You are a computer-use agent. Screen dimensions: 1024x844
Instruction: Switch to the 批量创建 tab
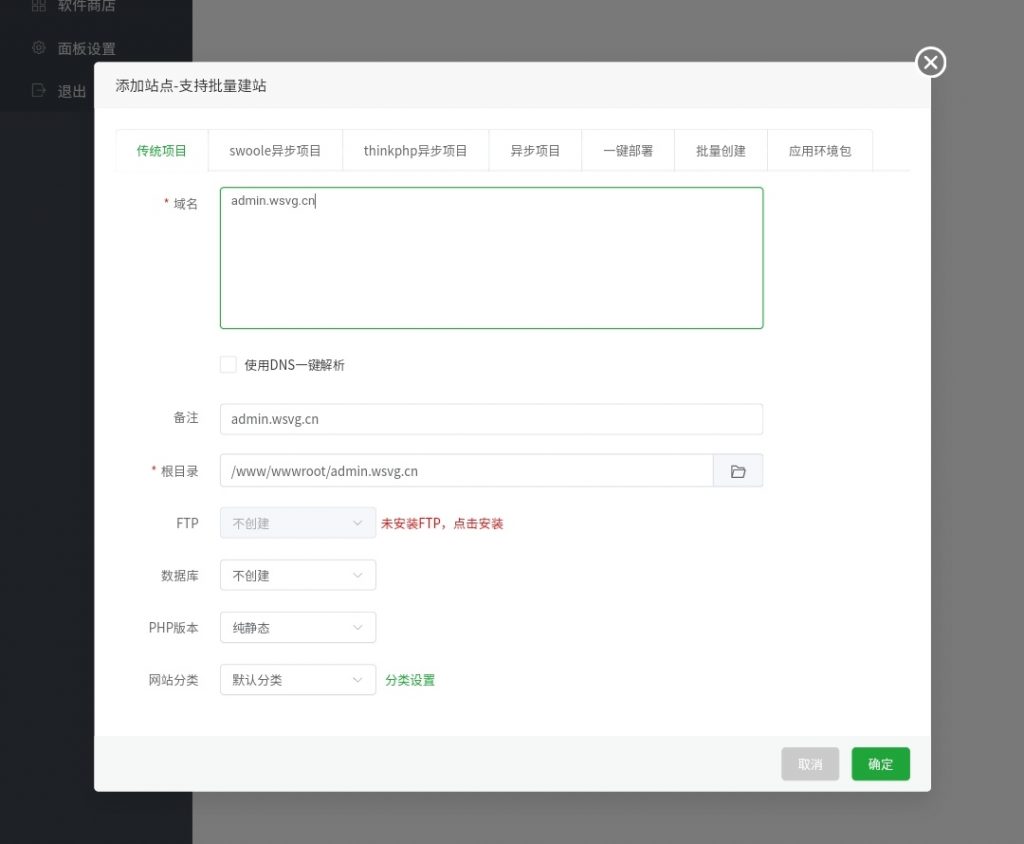pos(721,151)
